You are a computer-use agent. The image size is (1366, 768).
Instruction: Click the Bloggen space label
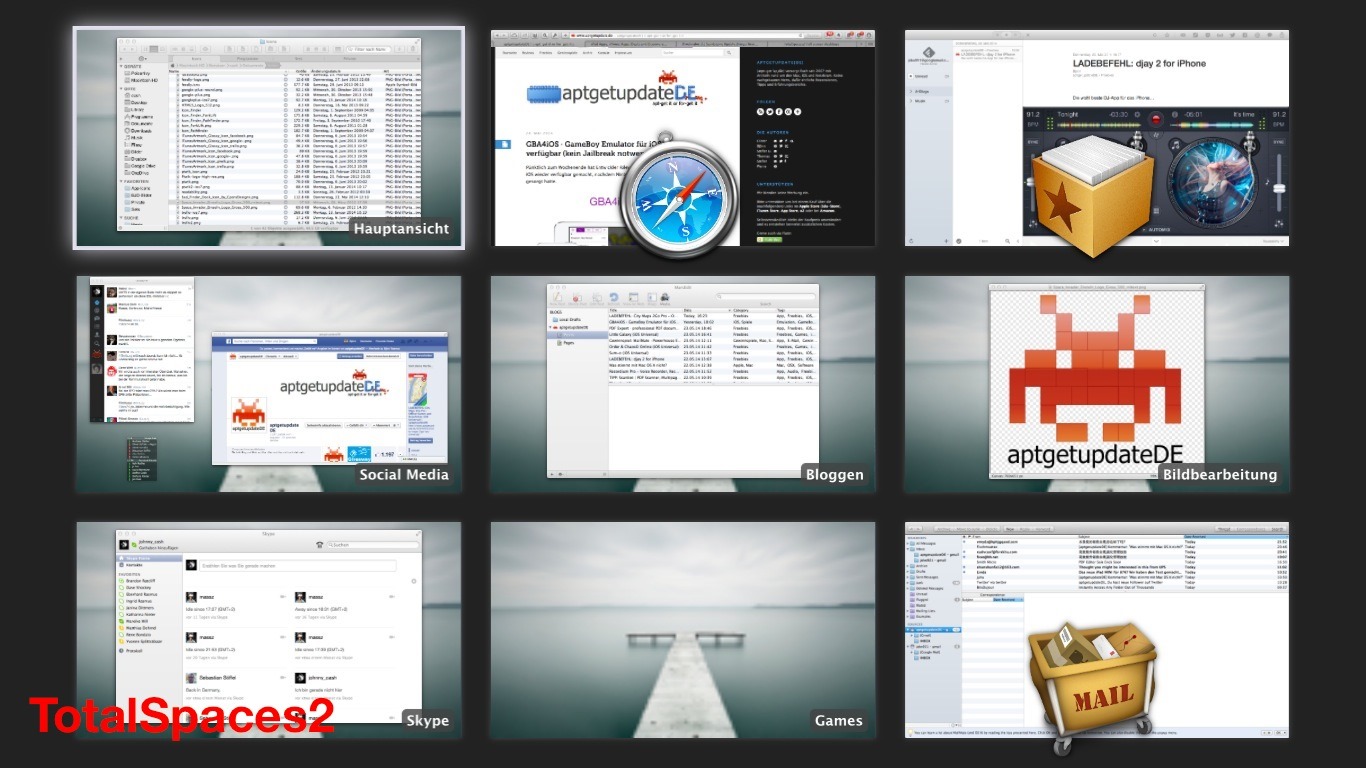(834, 474)
